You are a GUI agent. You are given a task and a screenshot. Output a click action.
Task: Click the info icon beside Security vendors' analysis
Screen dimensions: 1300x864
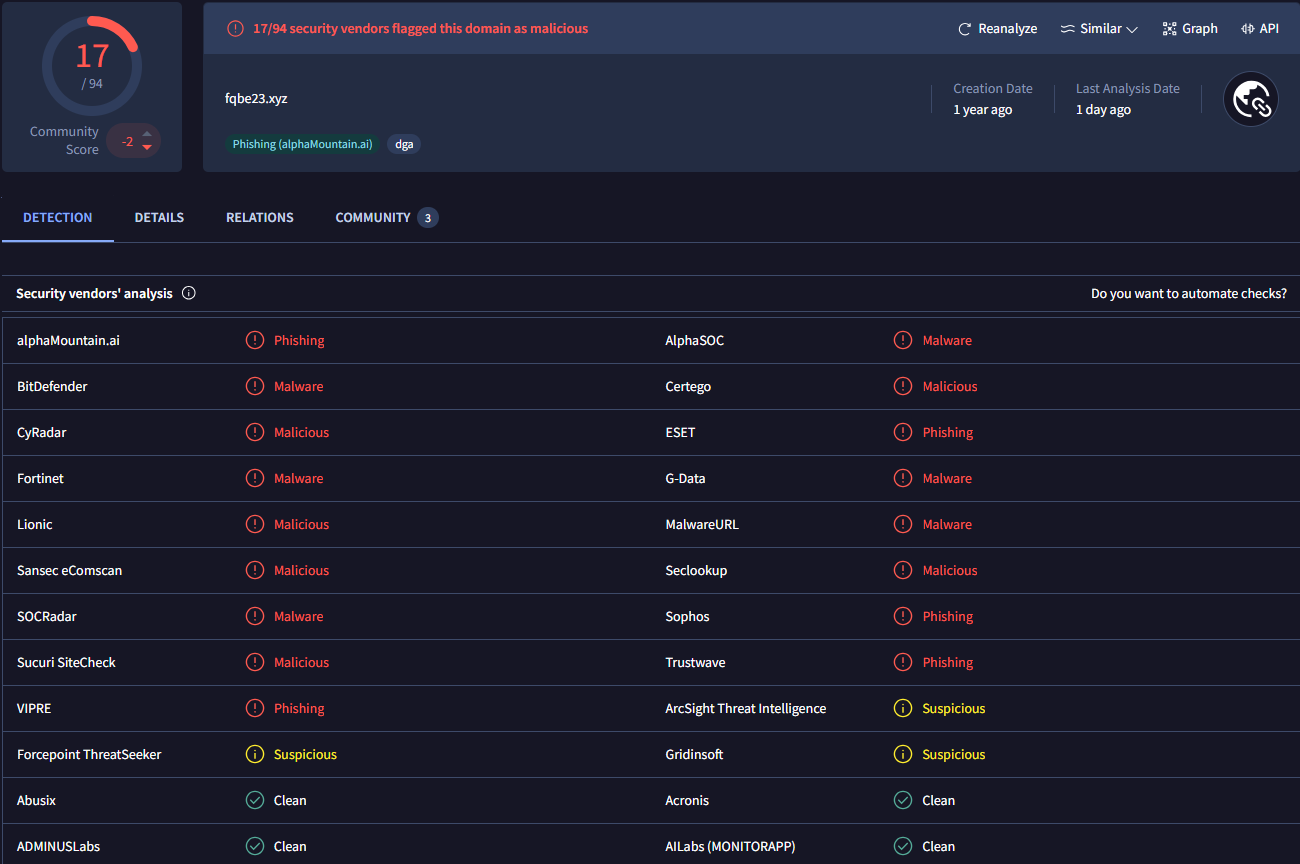pos(189,294)
